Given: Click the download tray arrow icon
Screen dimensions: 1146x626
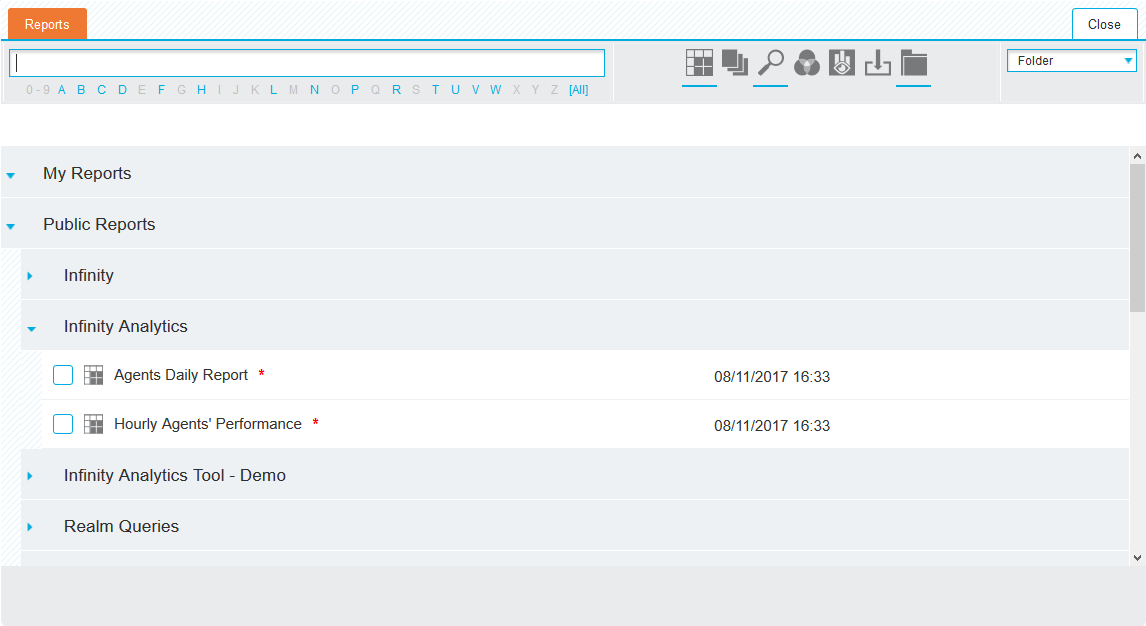Looking at the screenshot, I should point(878,64).
